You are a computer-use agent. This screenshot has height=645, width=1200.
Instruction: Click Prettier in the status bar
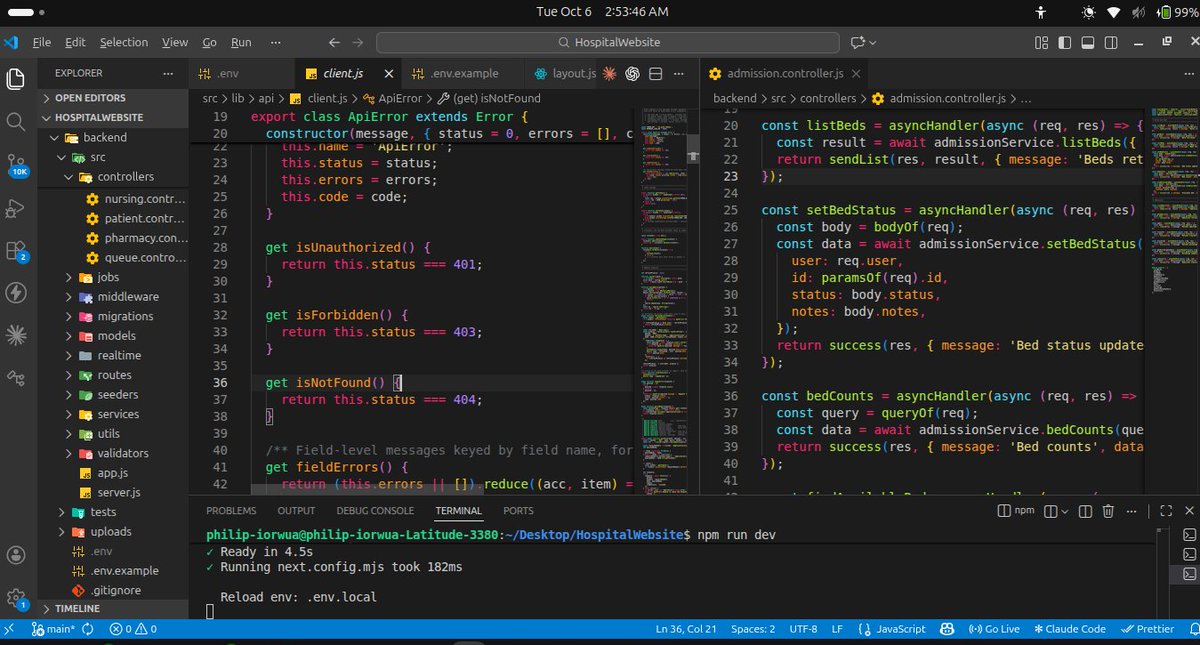pyautogui.click(x=1146, y=629)
